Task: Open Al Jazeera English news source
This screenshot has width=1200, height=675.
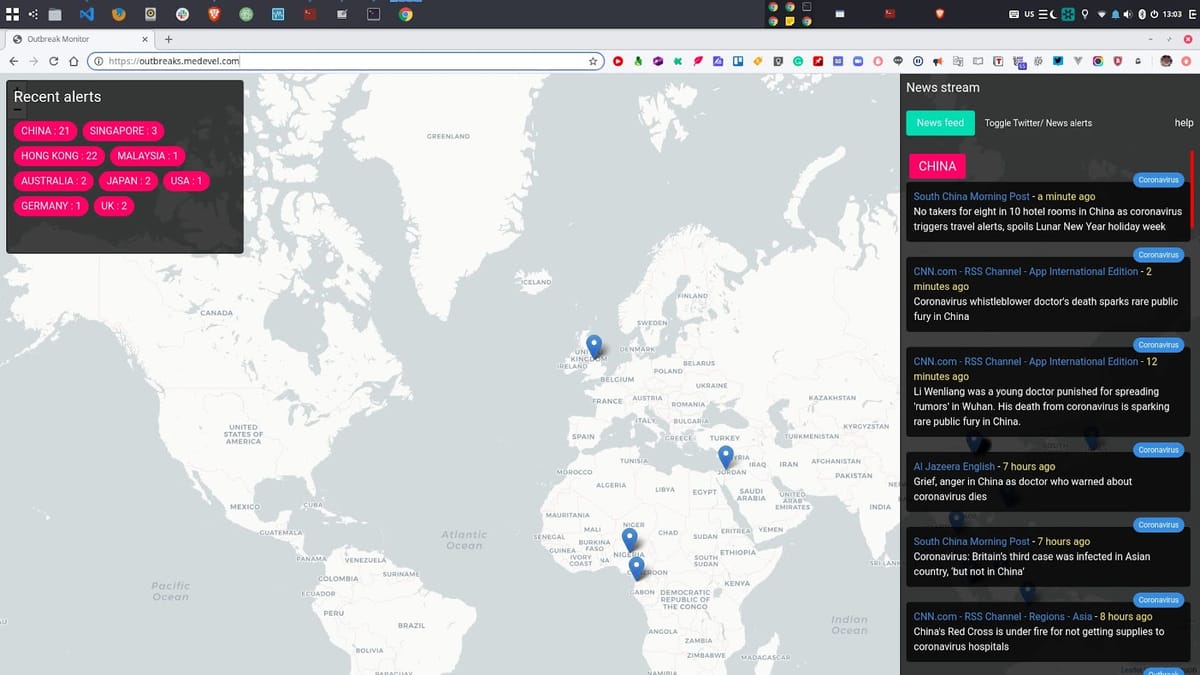Action: [x=954, y=467]
